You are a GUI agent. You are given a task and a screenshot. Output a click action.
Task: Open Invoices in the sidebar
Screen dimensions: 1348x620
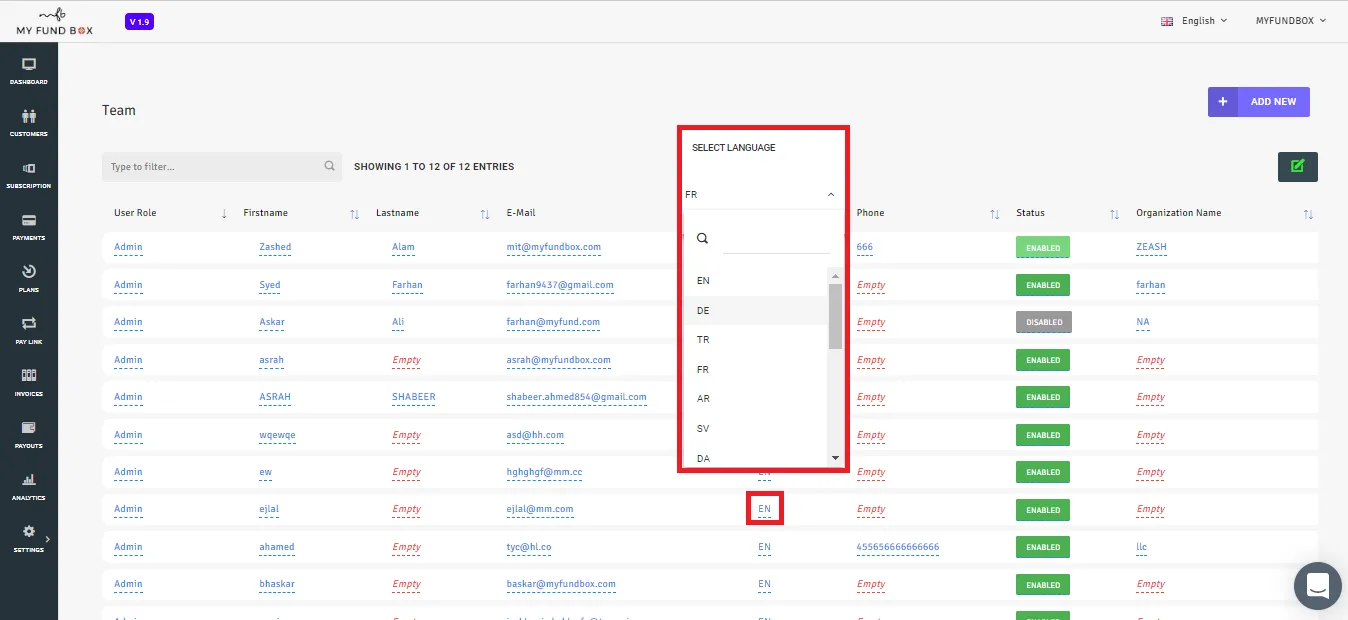tap(29, 382)
